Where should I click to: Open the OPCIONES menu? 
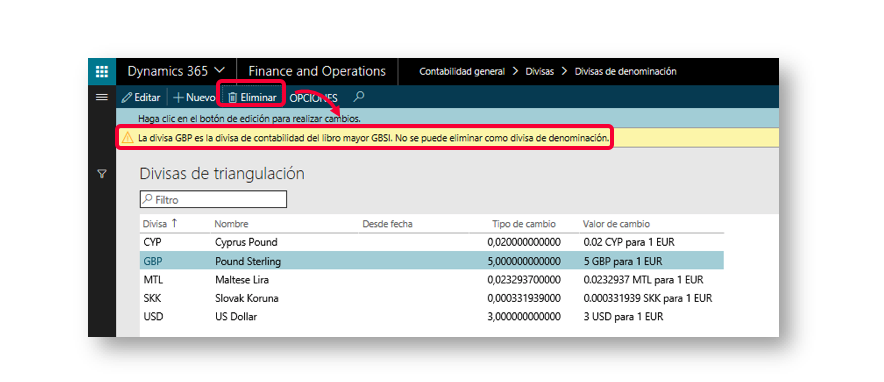point(313,98)
